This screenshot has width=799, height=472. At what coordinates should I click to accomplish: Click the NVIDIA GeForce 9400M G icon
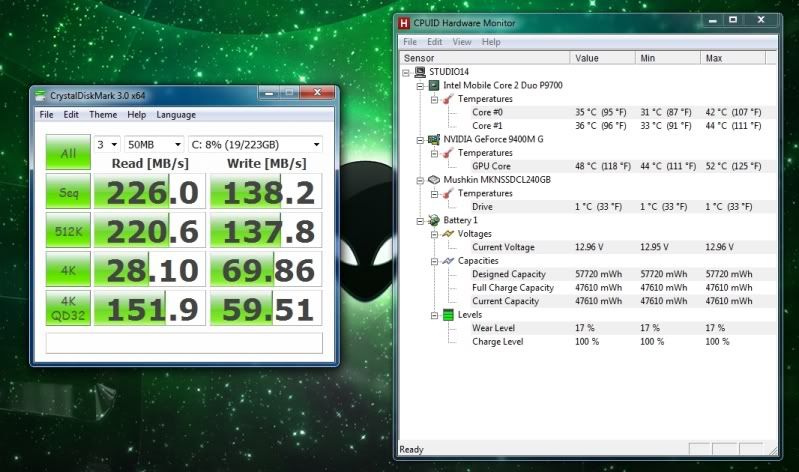pos(435,140)
